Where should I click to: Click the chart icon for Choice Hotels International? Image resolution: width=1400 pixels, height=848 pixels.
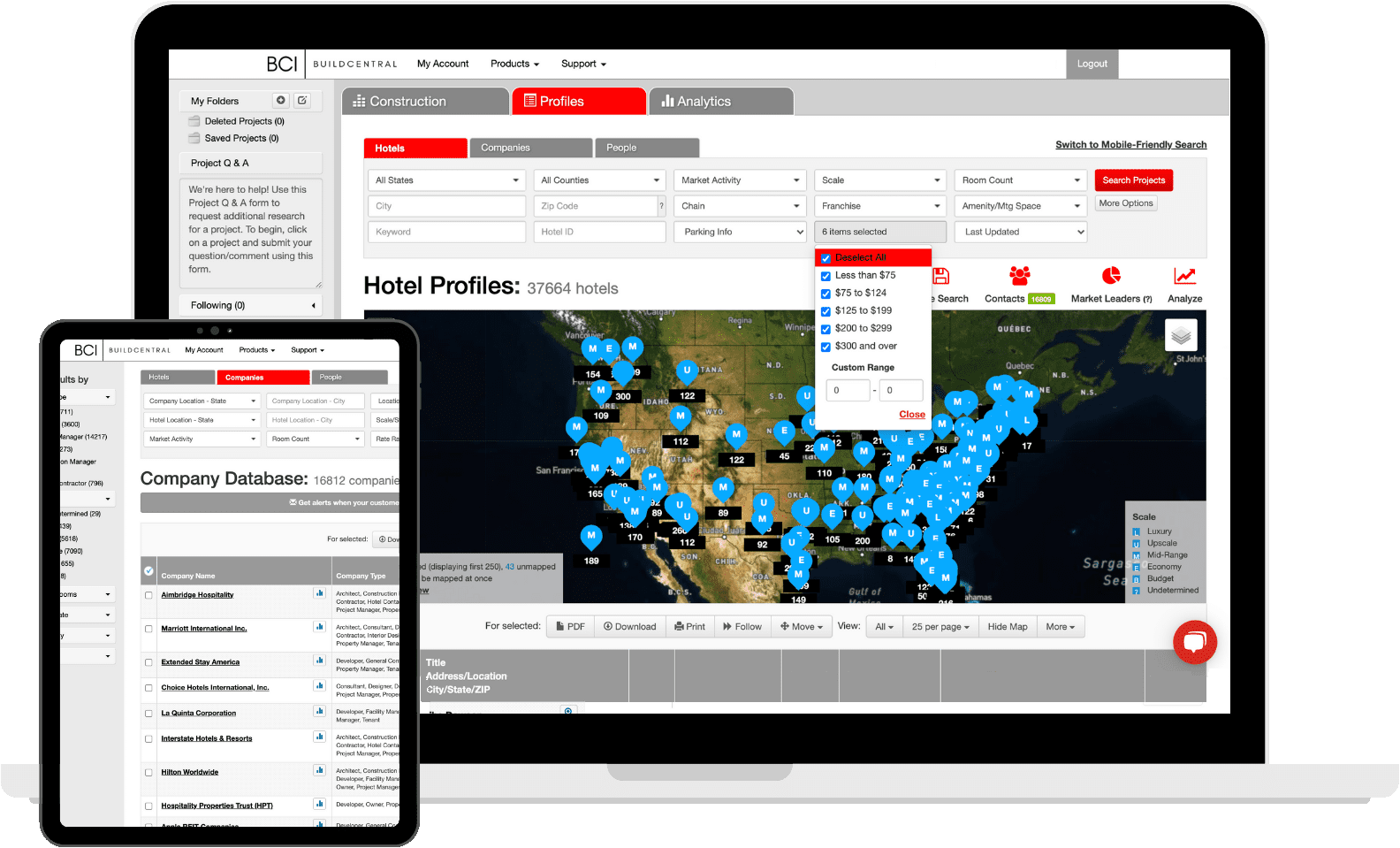click(x=319, y=685)
